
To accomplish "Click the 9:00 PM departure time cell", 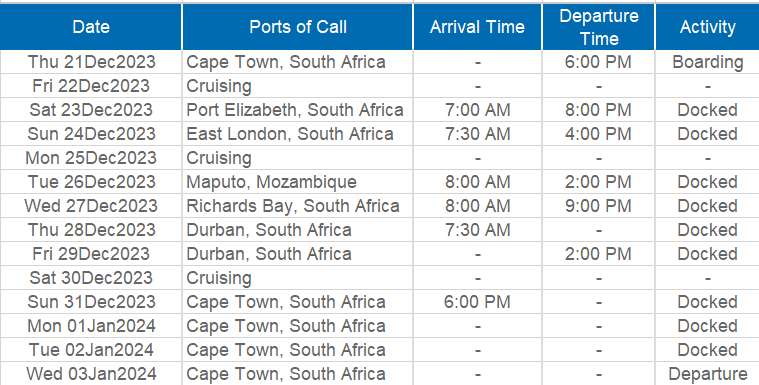I will [x=598, y=206].
